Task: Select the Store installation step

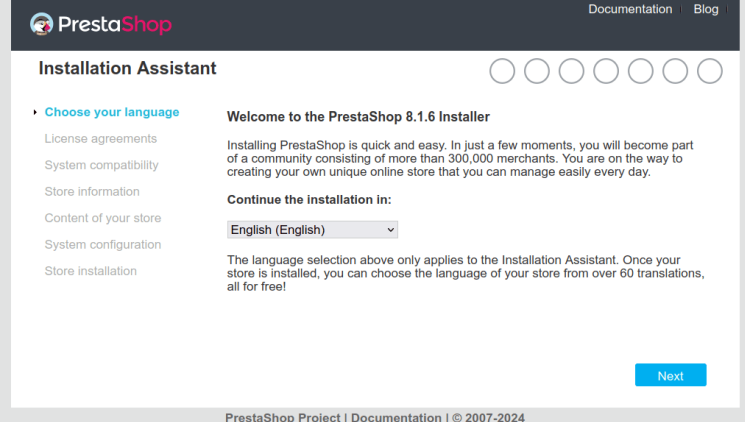Action: (91, 271)
